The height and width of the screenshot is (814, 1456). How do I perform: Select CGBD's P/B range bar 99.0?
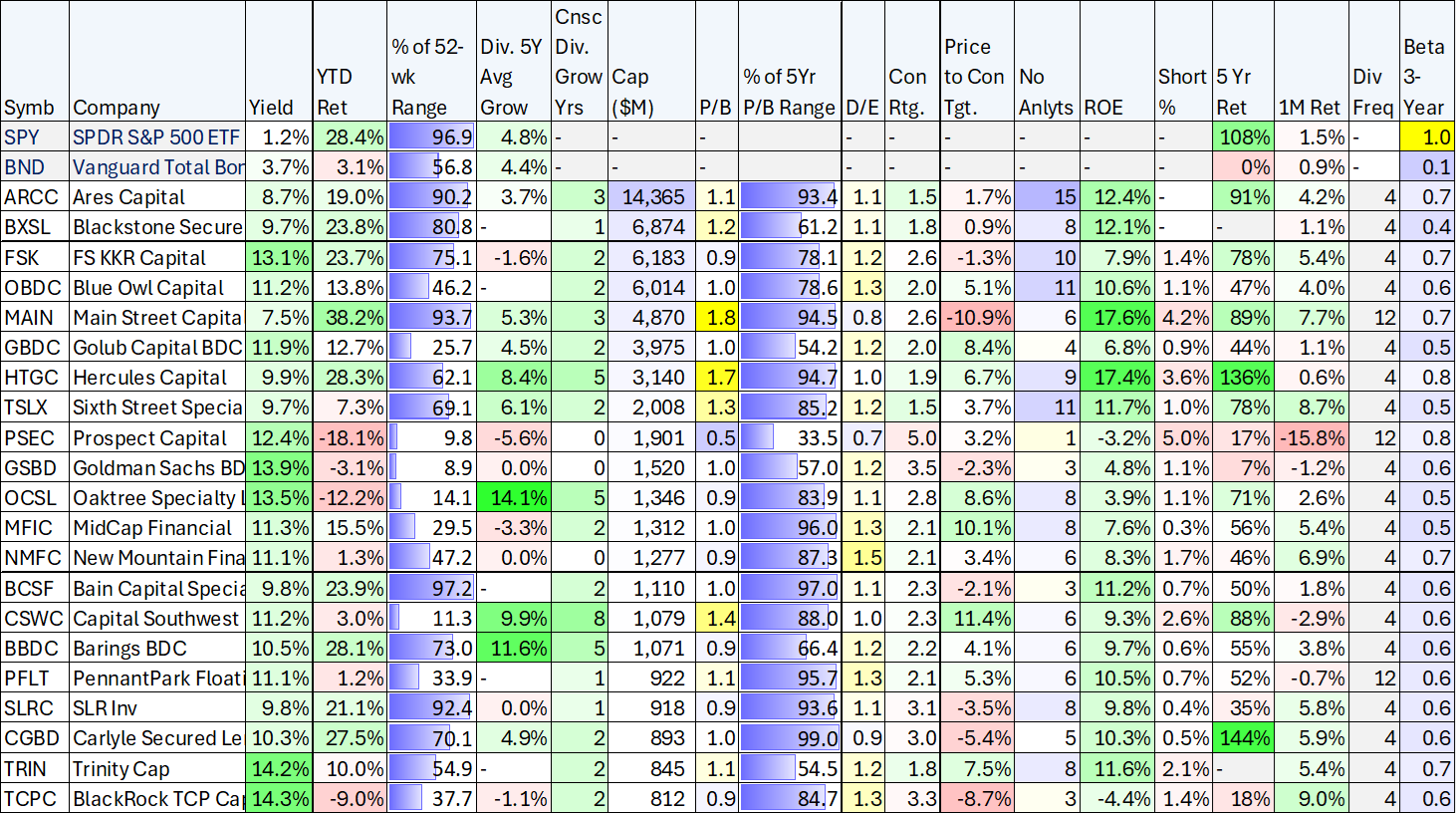click(791, 737)
